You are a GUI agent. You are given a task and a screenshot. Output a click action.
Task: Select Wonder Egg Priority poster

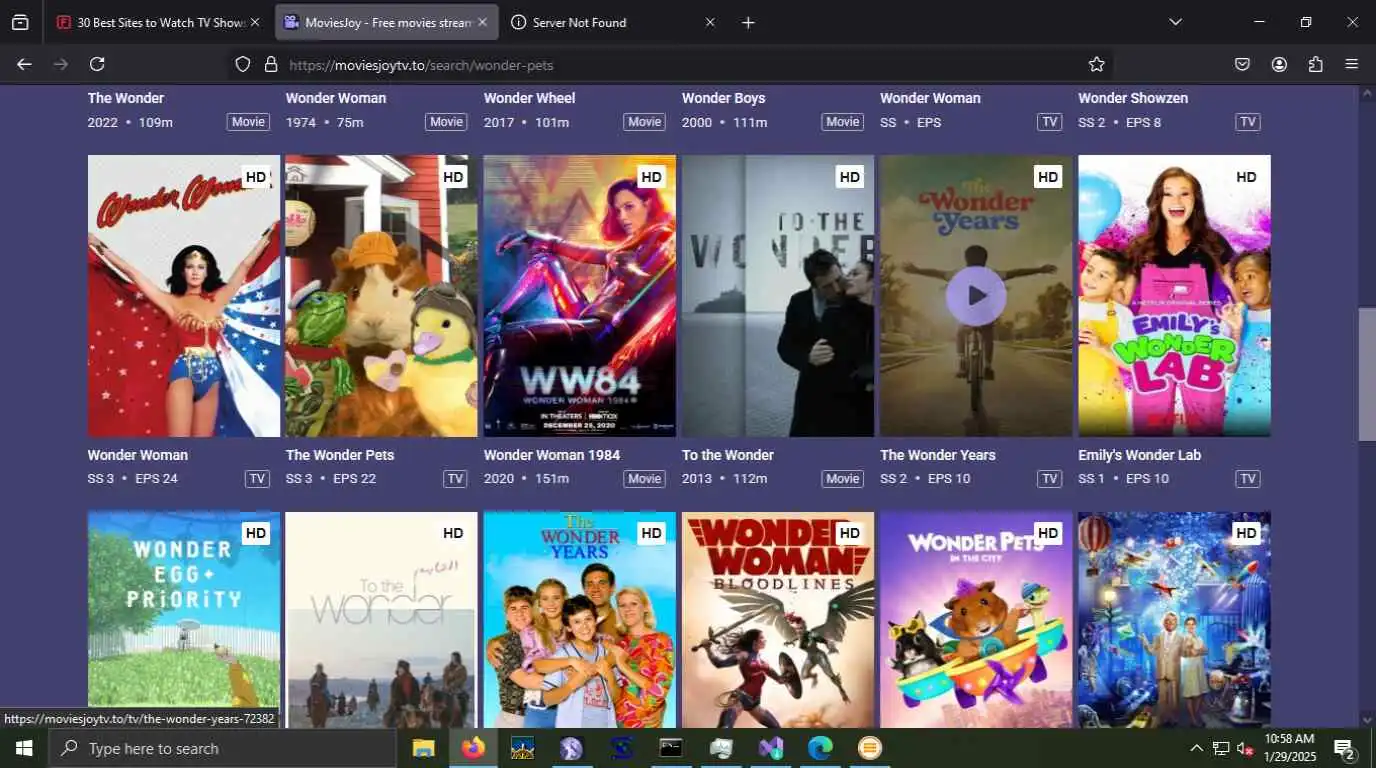184,620
